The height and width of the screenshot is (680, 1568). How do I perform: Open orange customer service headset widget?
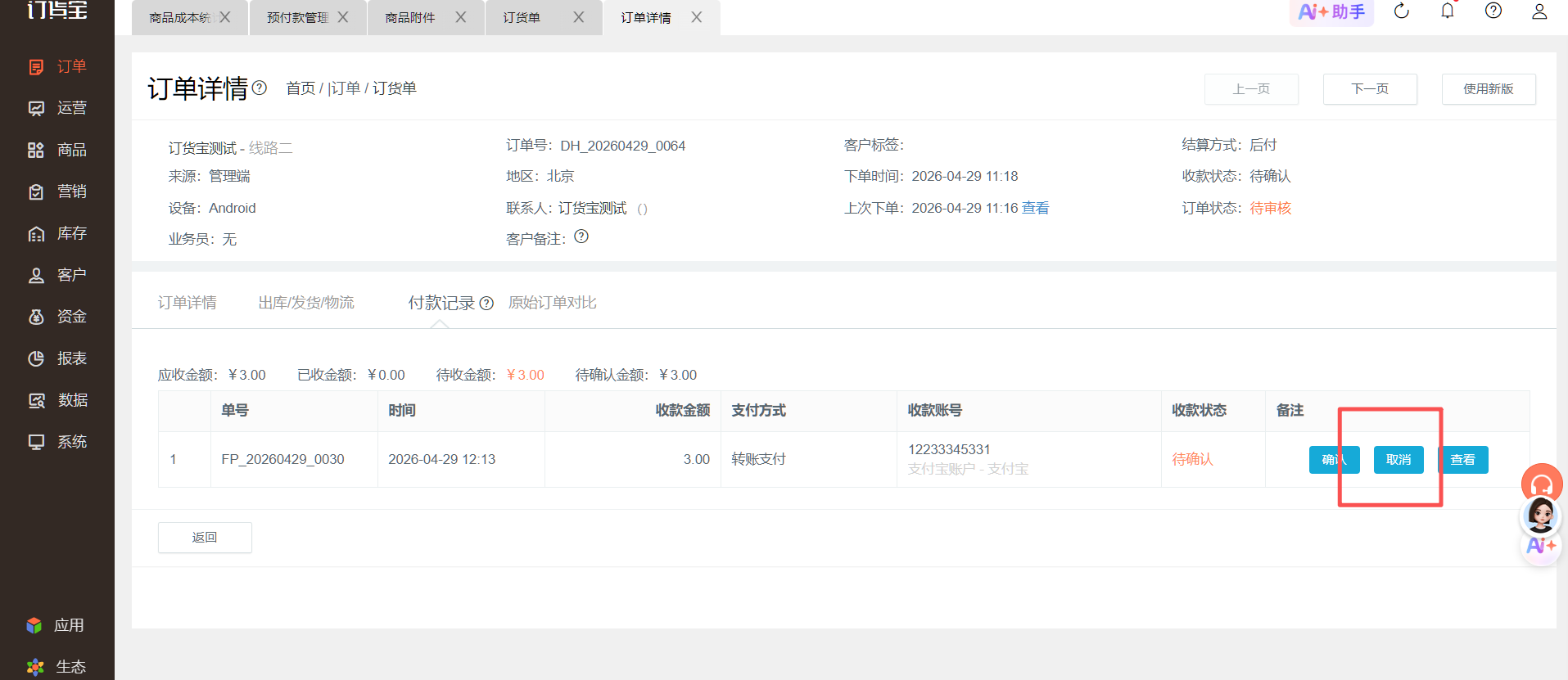pyautogui.click(x=1542, y=483)
